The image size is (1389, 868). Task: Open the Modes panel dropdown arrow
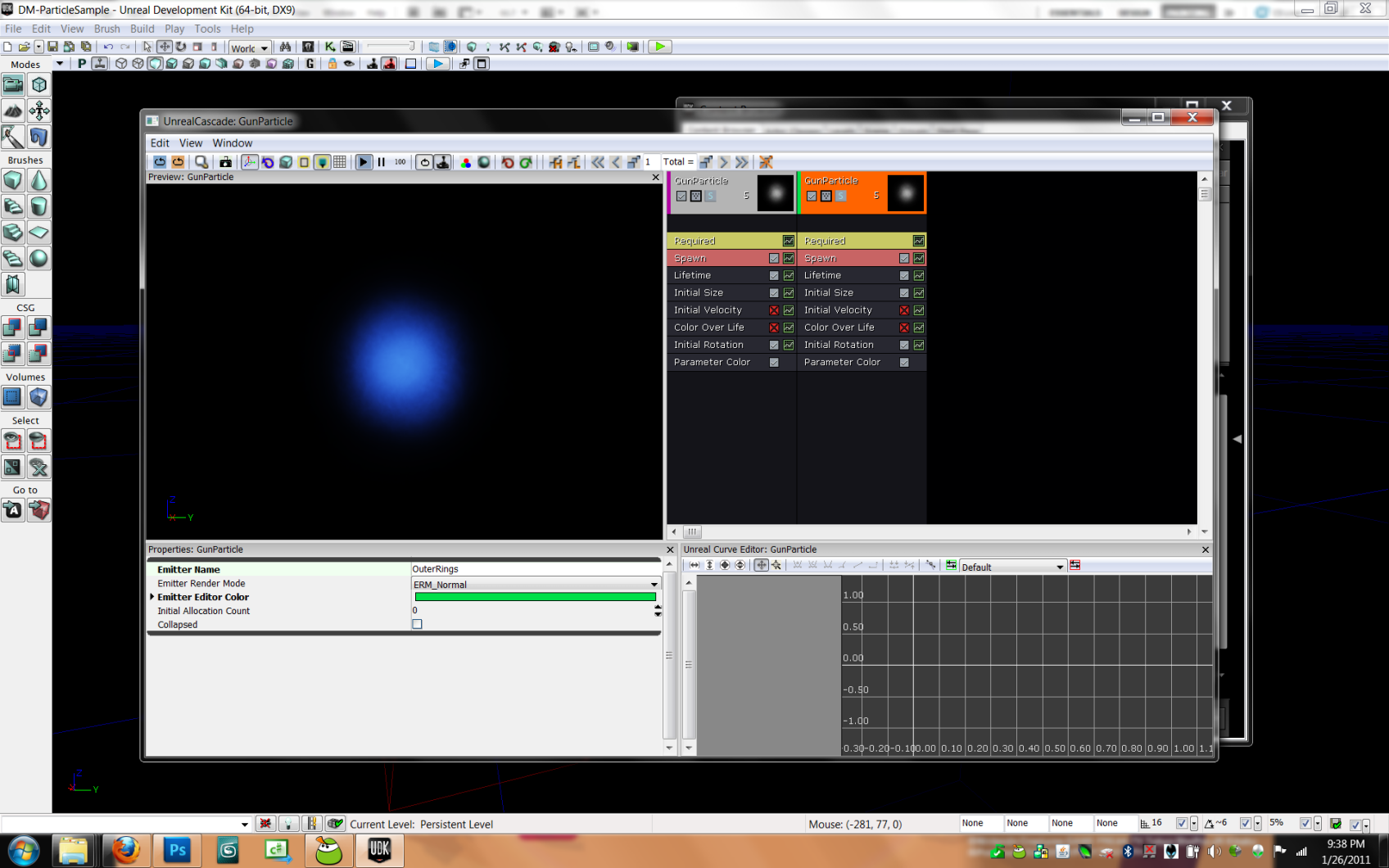coord(59,64)
